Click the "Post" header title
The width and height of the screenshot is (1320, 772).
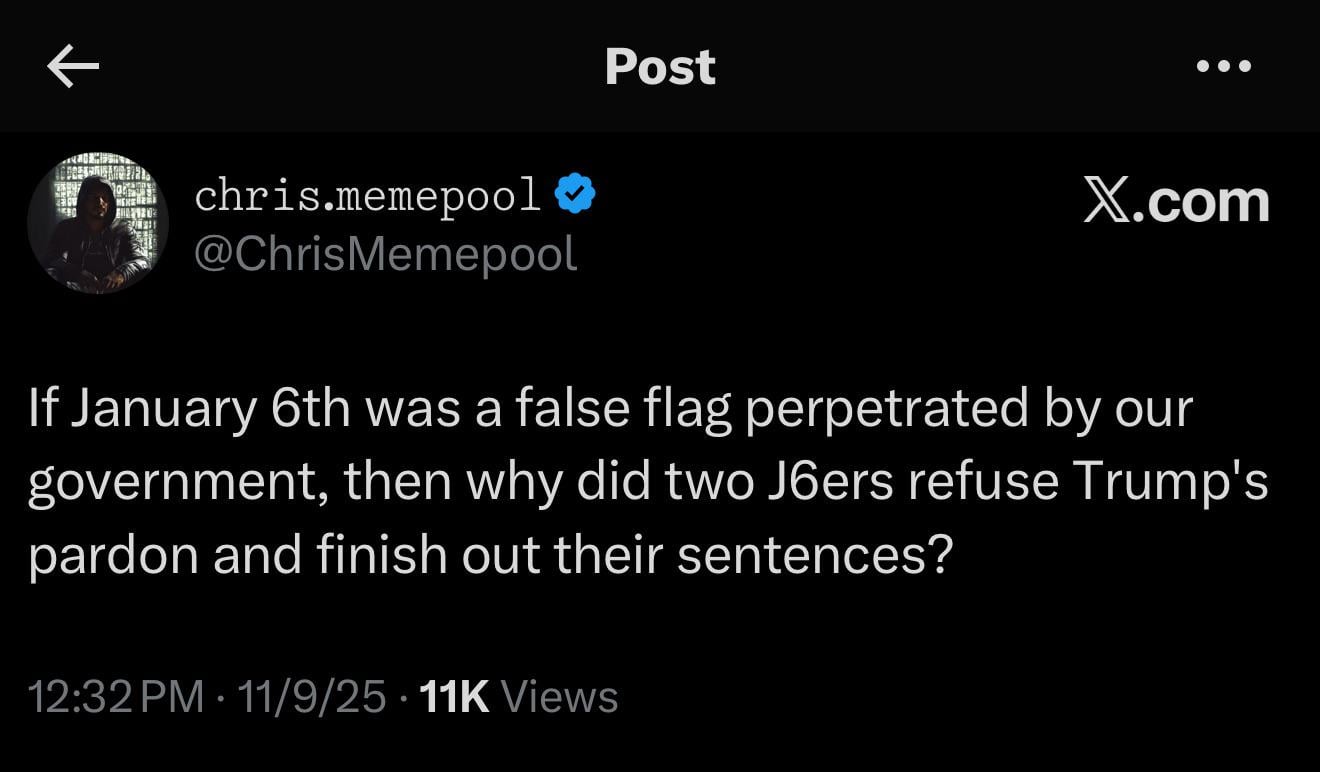660,67
